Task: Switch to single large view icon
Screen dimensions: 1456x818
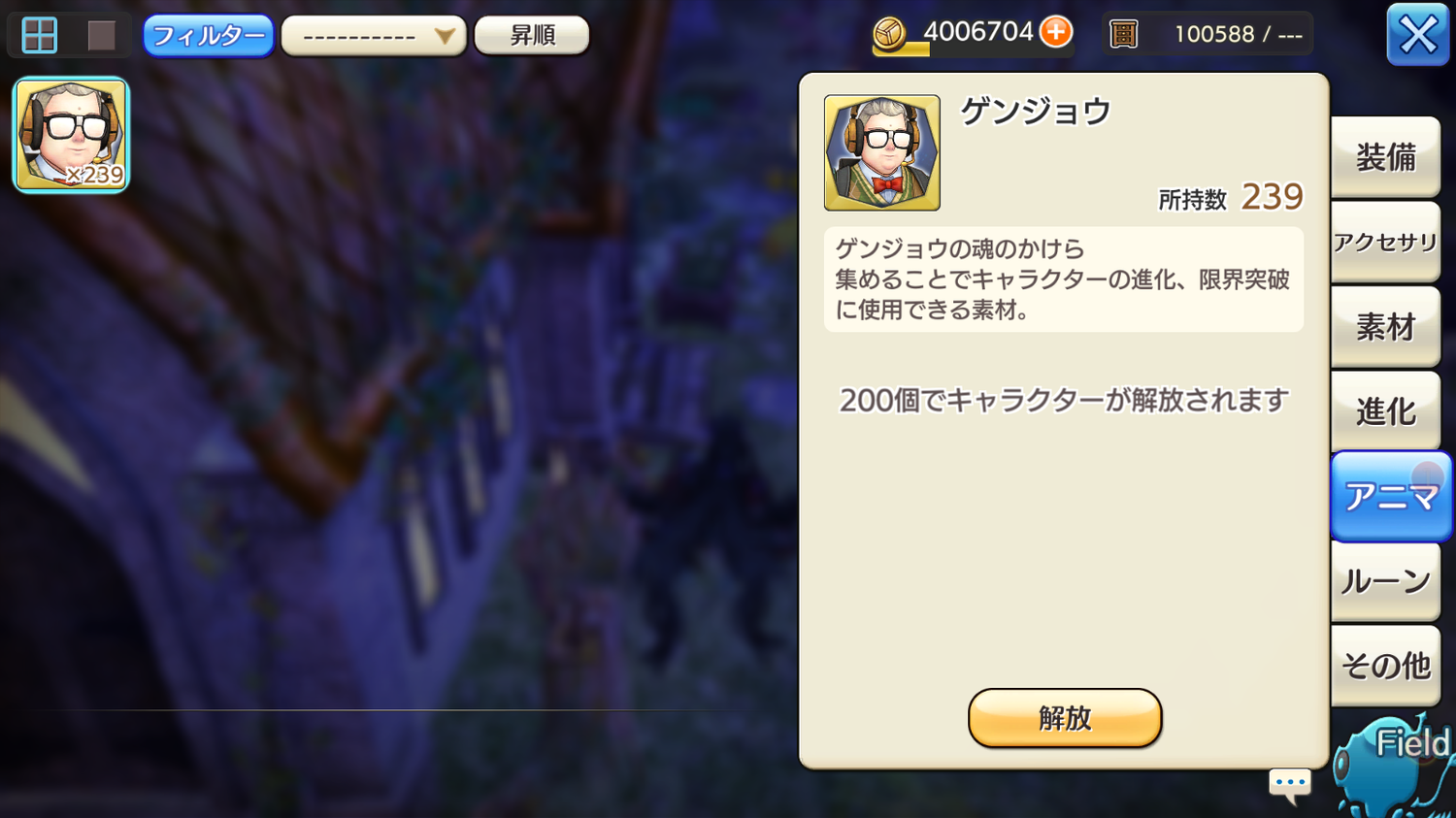Action: pos(101,36)
